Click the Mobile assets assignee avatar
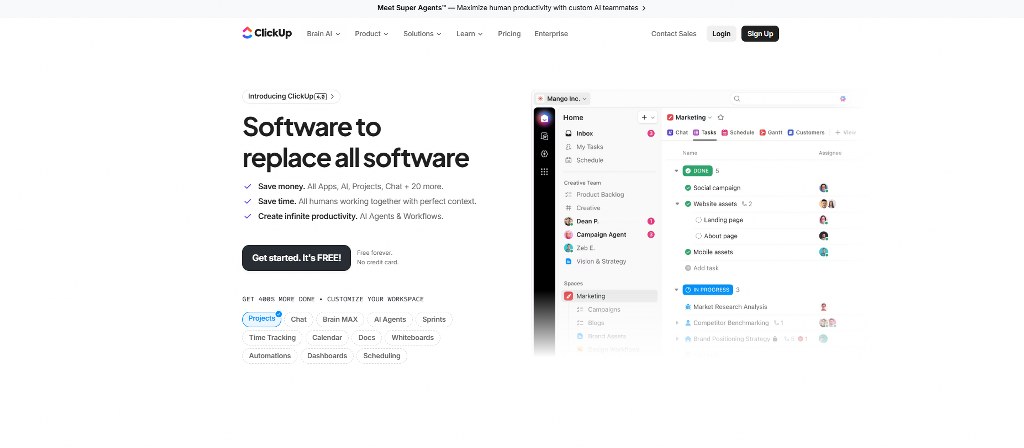 (824, 252)
